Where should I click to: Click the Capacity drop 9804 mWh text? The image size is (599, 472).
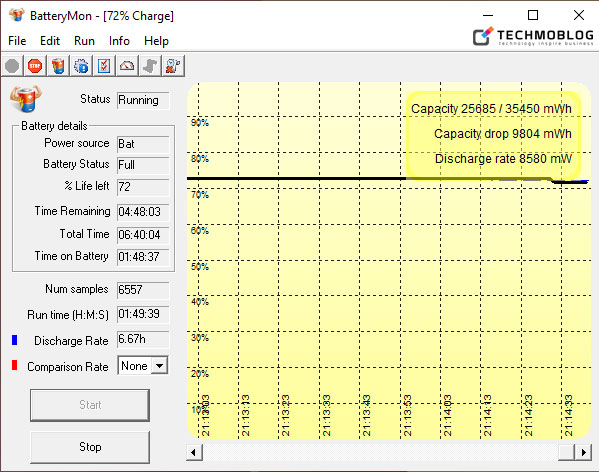click(x=503, y=134)
